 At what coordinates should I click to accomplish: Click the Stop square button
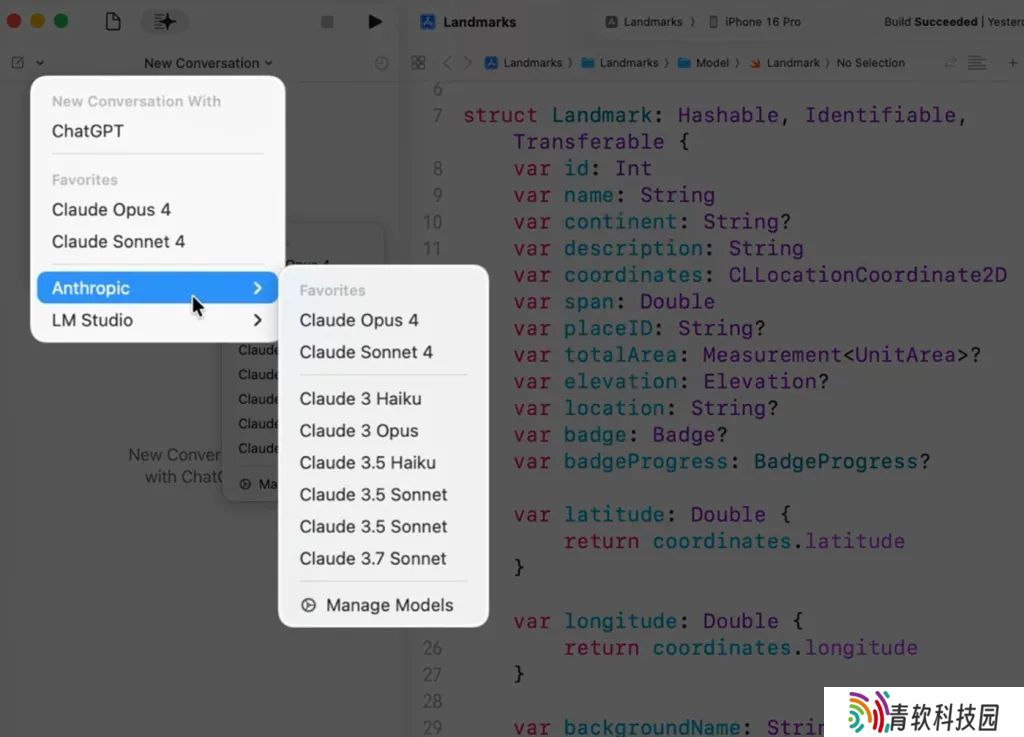pos(327,21)
